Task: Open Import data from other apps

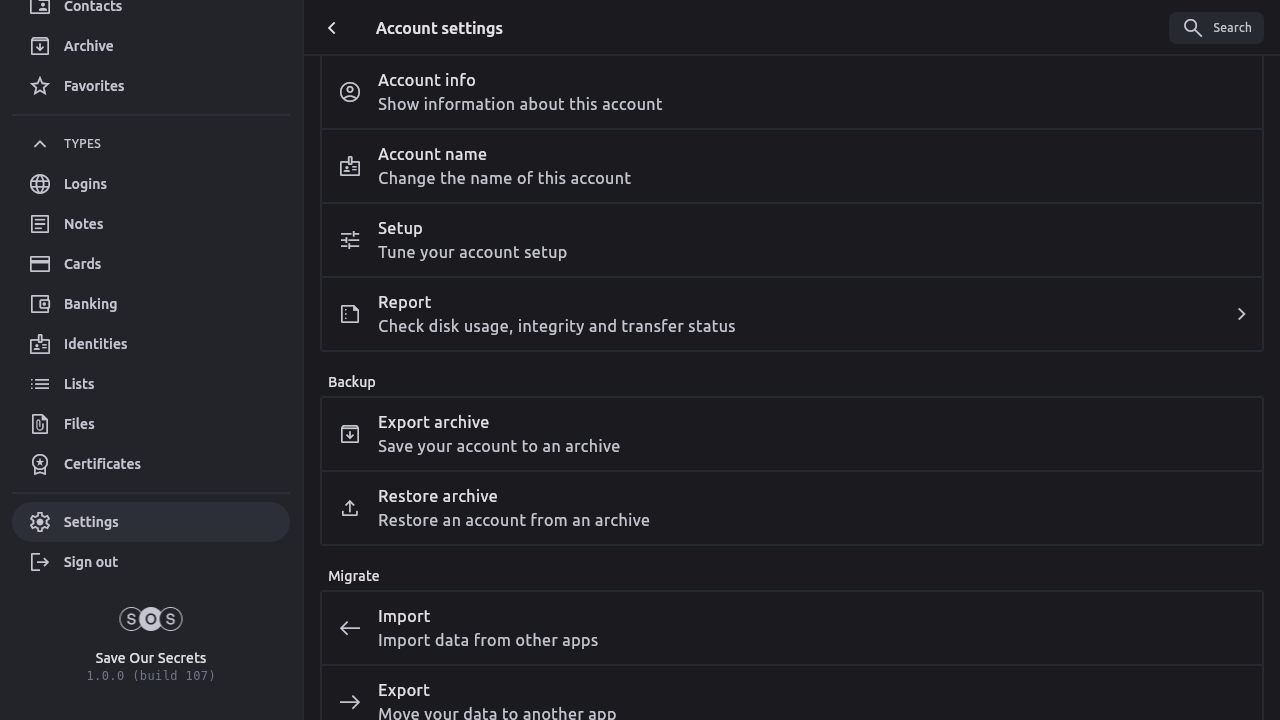Action: pyautogui.click(x=488, y=628)
